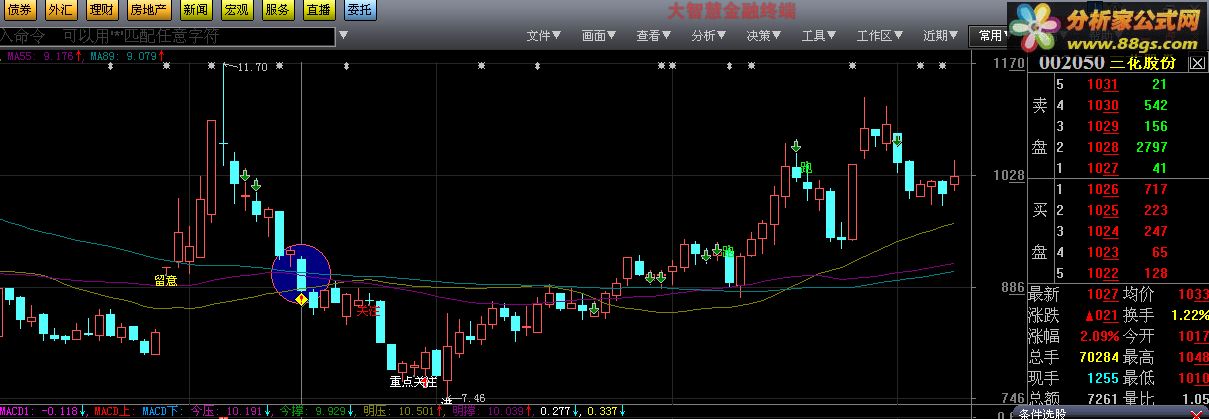This screenshot has height=419, width=1209.
Task: Open the 服务 section button
Action: tap(277, 11)
